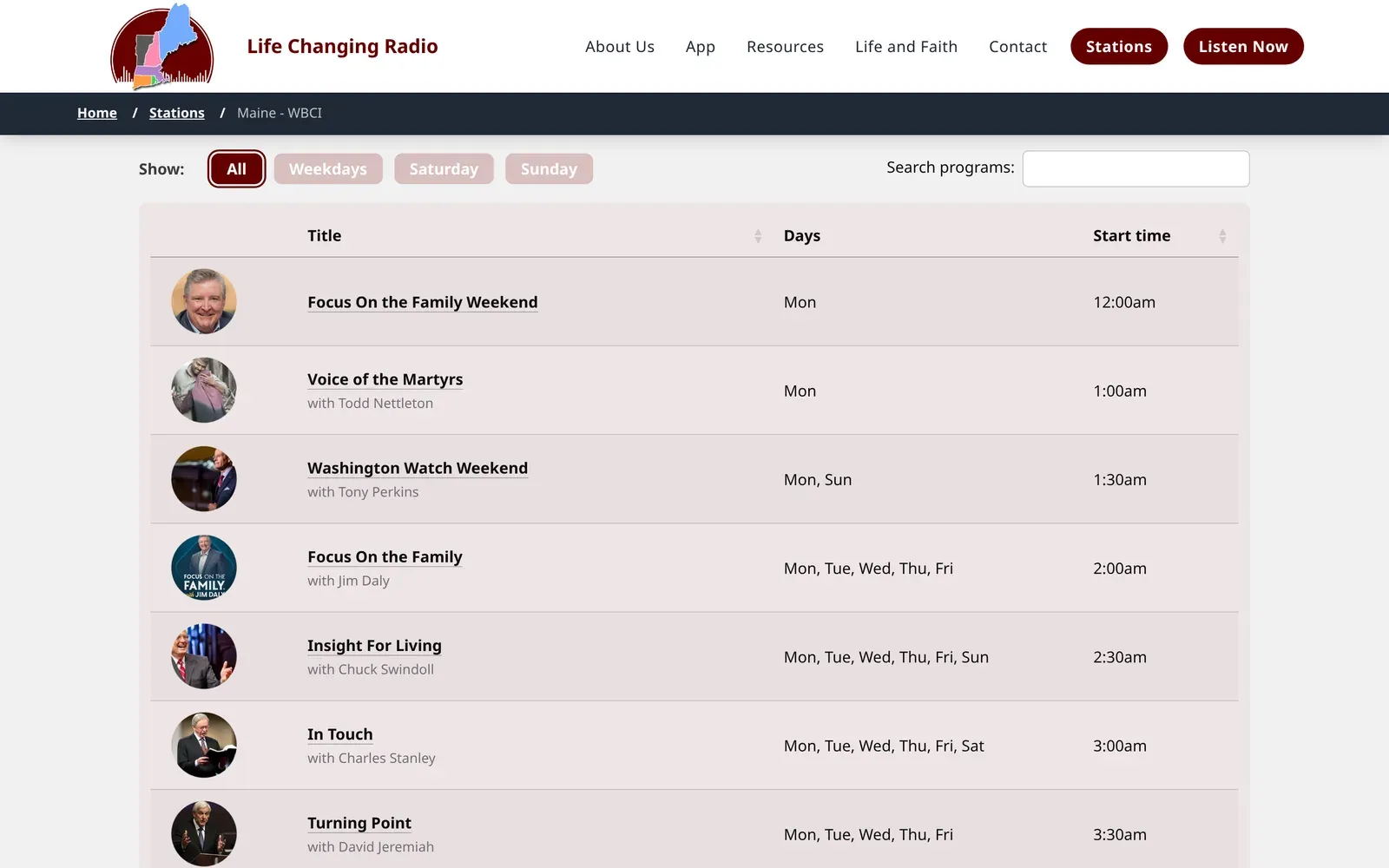Viewport: 1389px width, 868px height.
Task: Filter programs by Weekdays
Action: tap(328, 168)
